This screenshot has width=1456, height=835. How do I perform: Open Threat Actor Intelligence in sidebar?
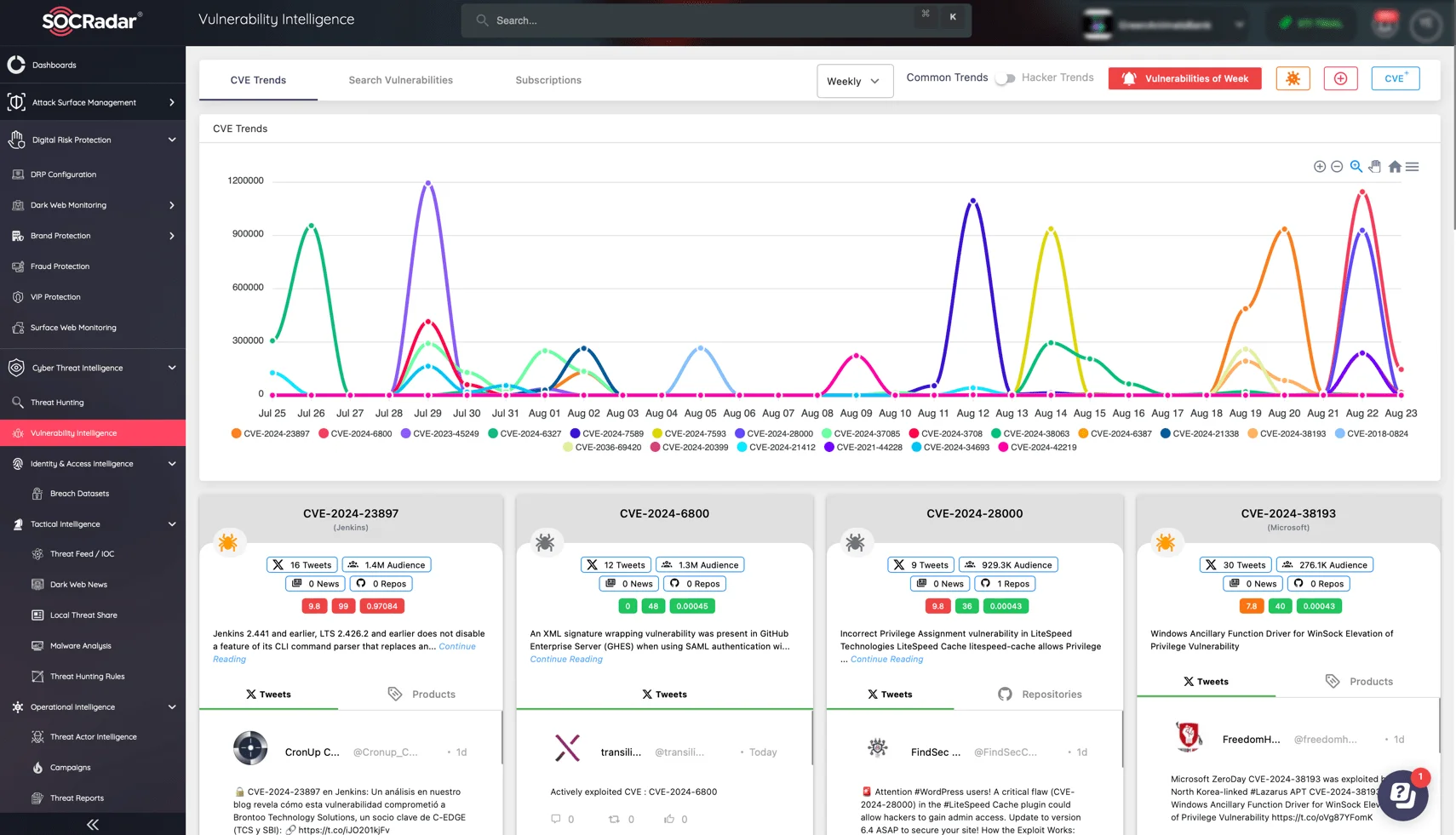coord(93,737)
